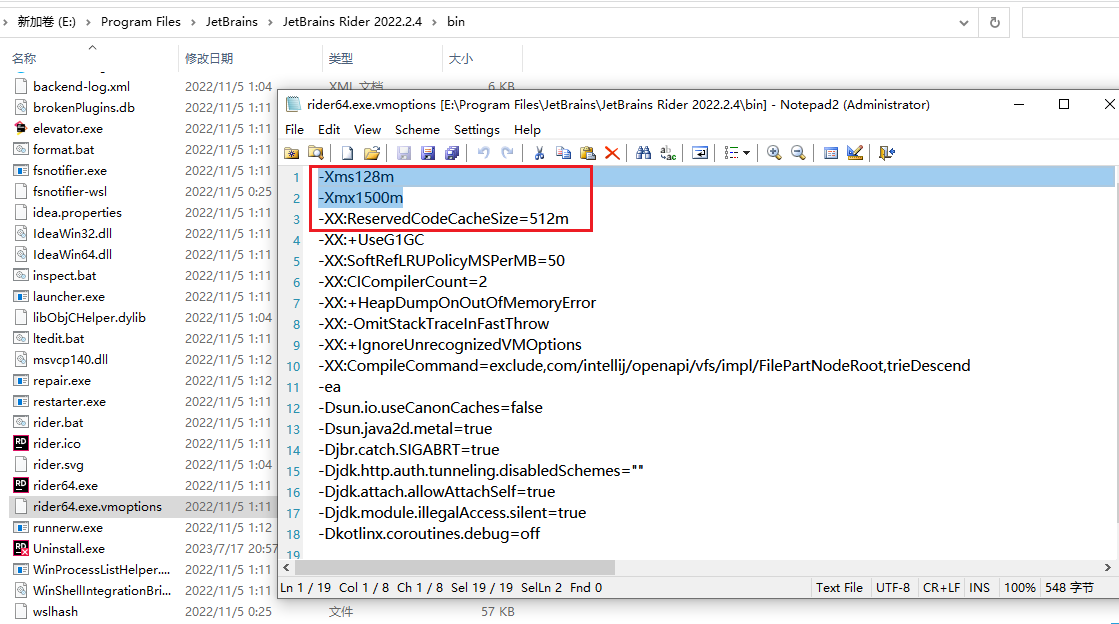Screen dimensions: 1119x624
Task: Click the Add to Favorites toolbar icon
Action: pos(292,153)
